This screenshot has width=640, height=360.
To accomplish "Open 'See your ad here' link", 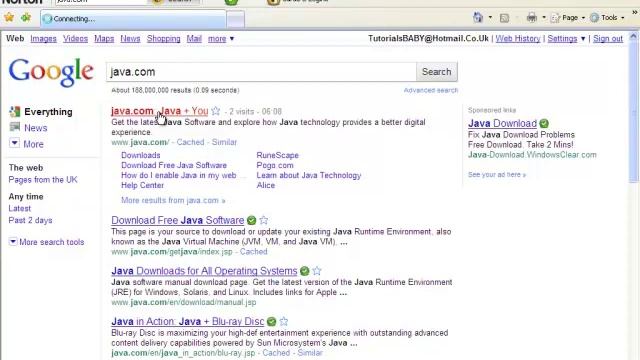I will [x=497, y=175].
